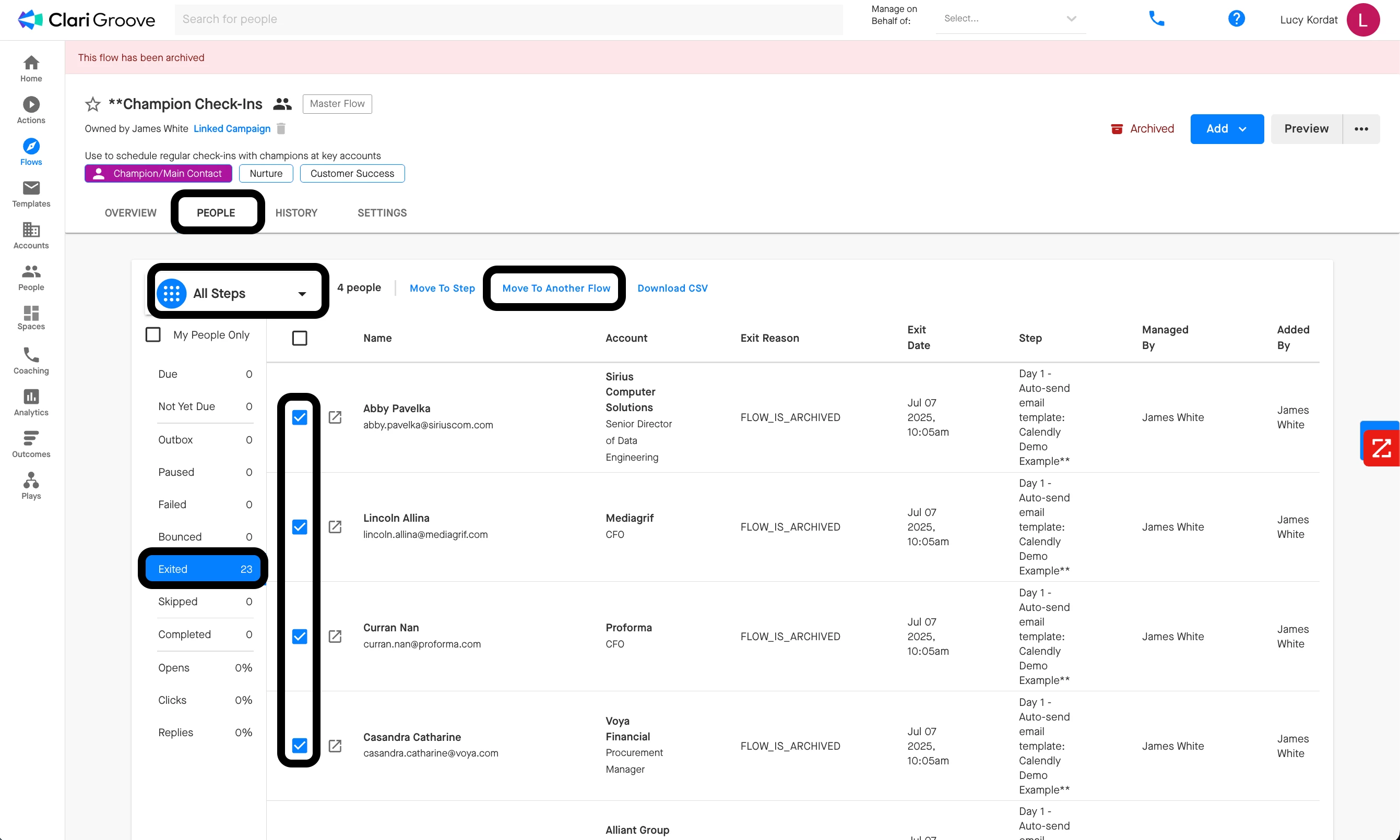This screenshot has height=840, width=1400.
Task: Toggle the select-all header checkbox
Action: [x=299, y=338]
